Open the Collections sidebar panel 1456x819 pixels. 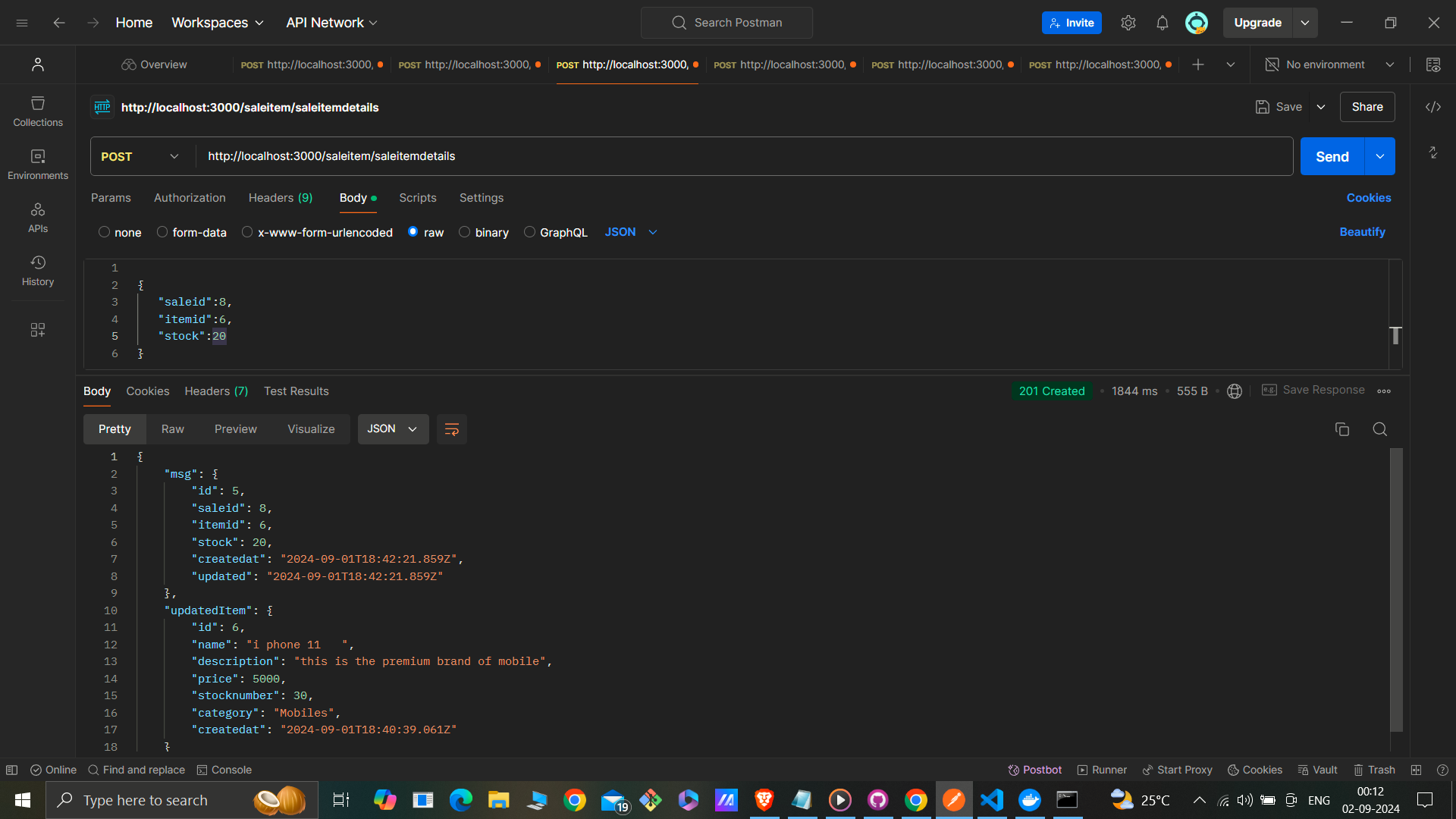(37, 111)
